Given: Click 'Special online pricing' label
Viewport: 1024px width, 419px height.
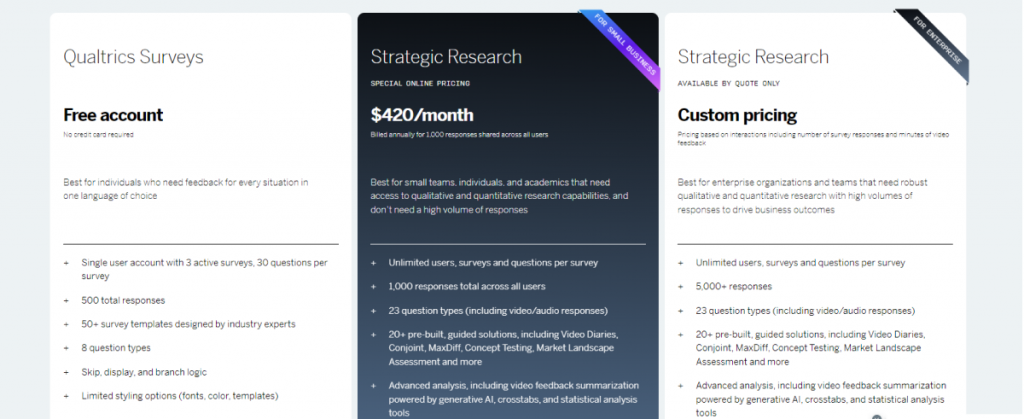Looking at the screenshot, I should coord(420,83).
